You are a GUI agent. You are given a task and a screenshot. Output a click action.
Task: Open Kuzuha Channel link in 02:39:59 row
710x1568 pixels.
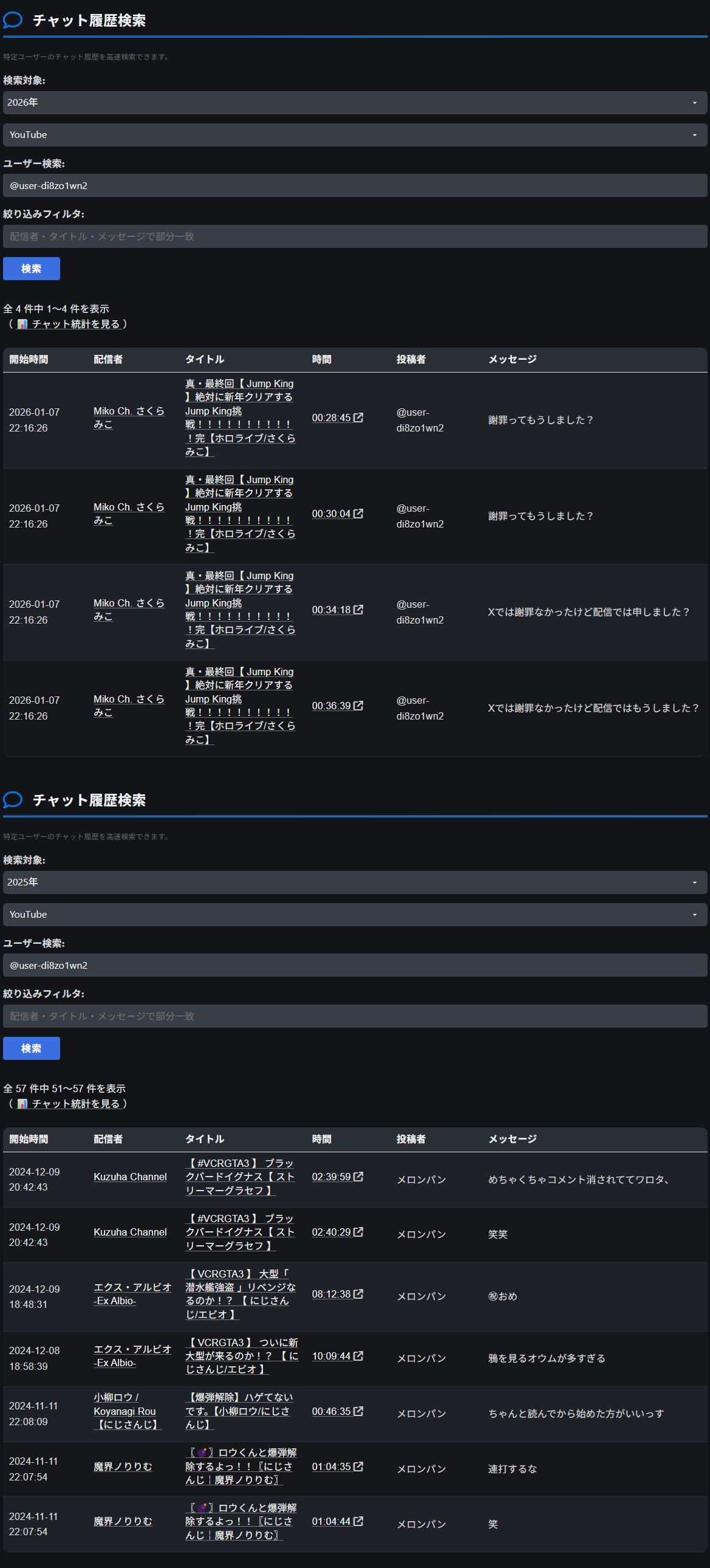130,1177
